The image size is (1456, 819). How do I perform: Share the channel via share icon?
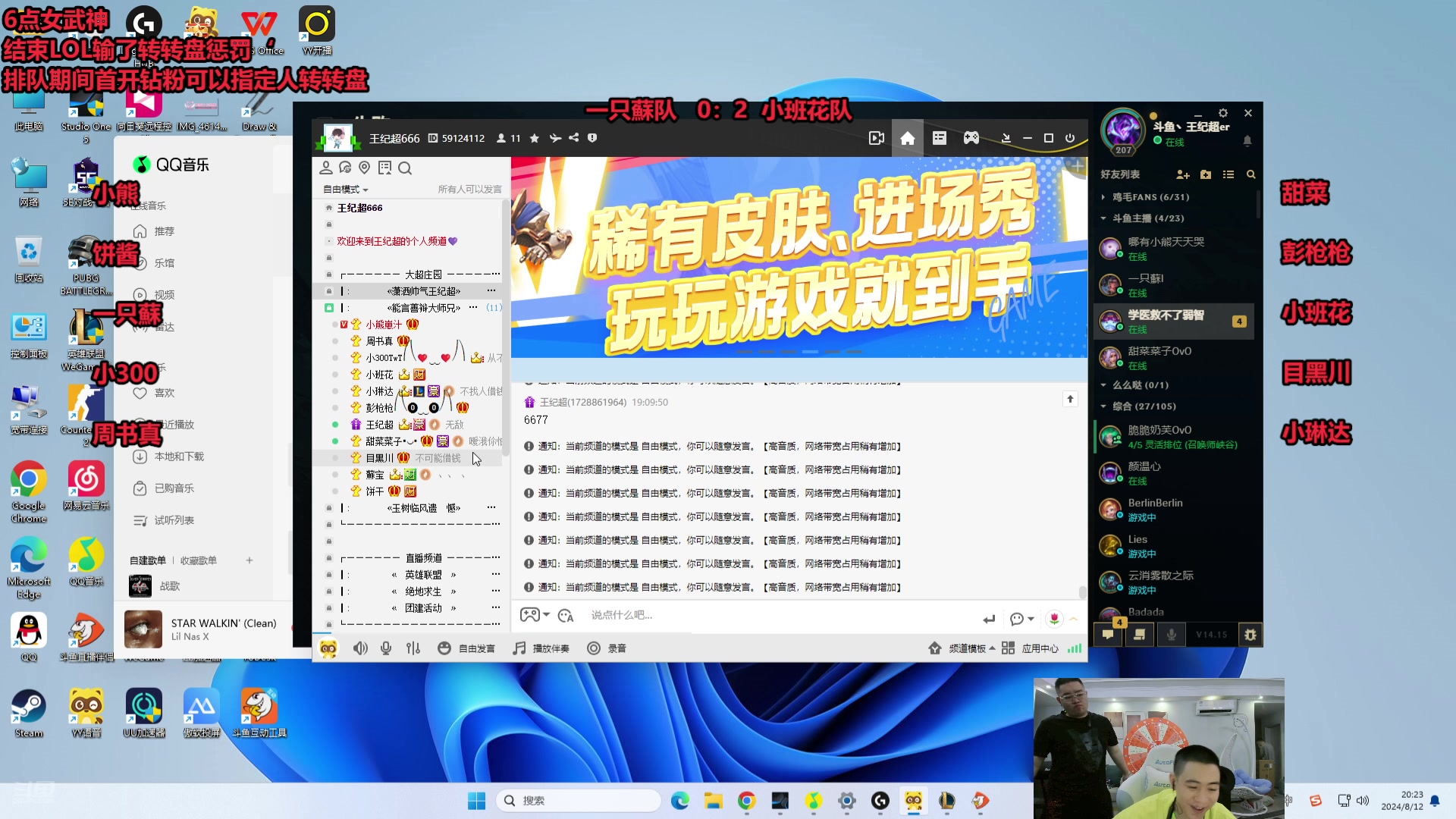tap(574, 138)
